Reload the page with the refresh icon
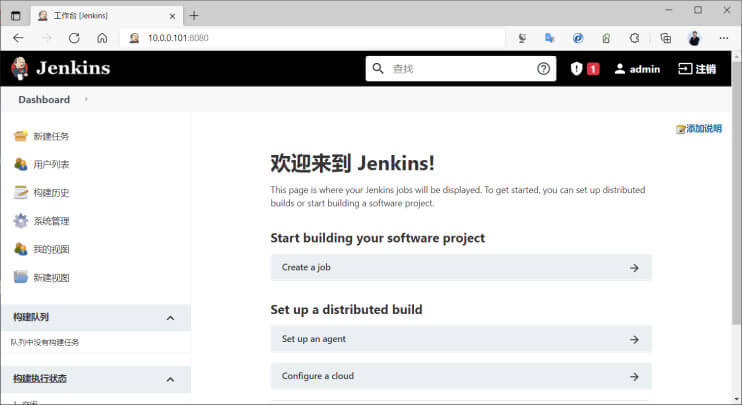The width and height of the screenshot is (742, 405). [x=74, y=38]
